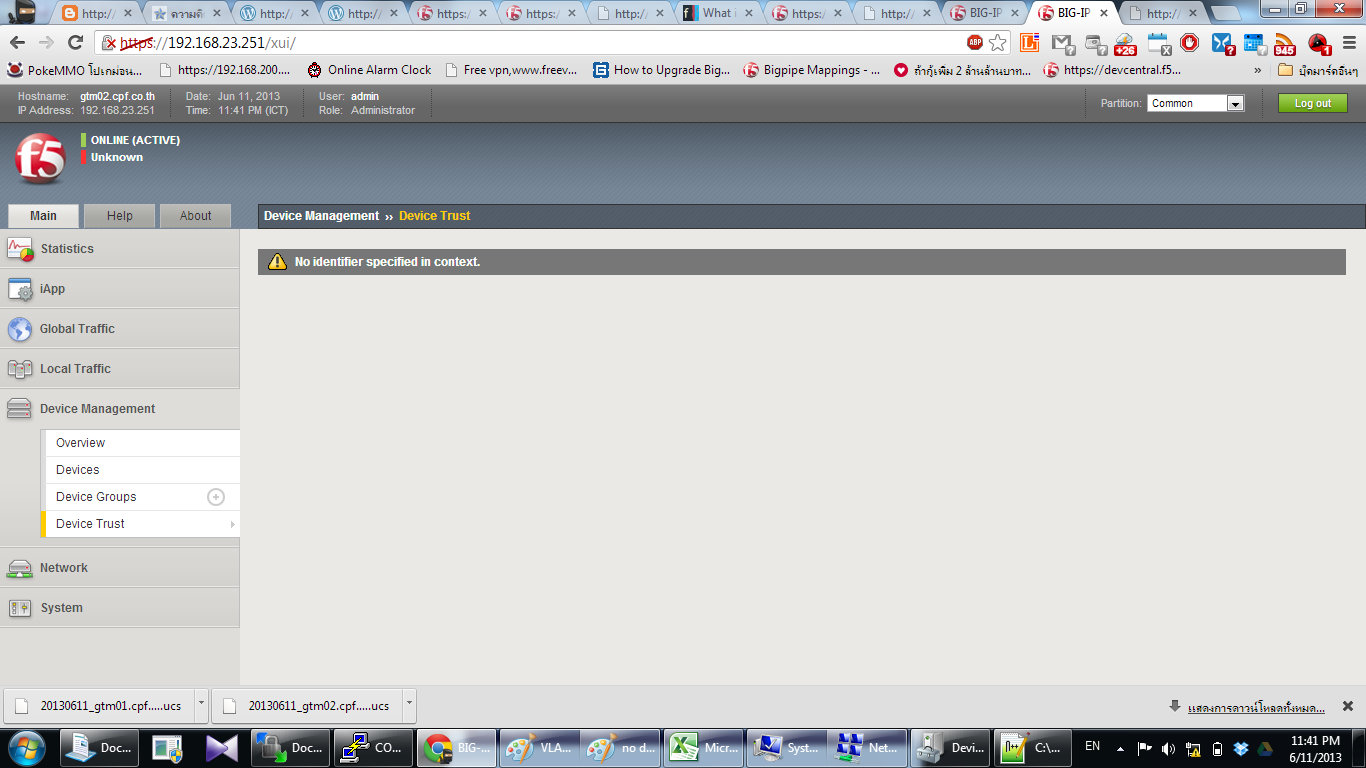The image size is (1366, 768).
Task: Open the System section
Action: (x=120, y=608)
